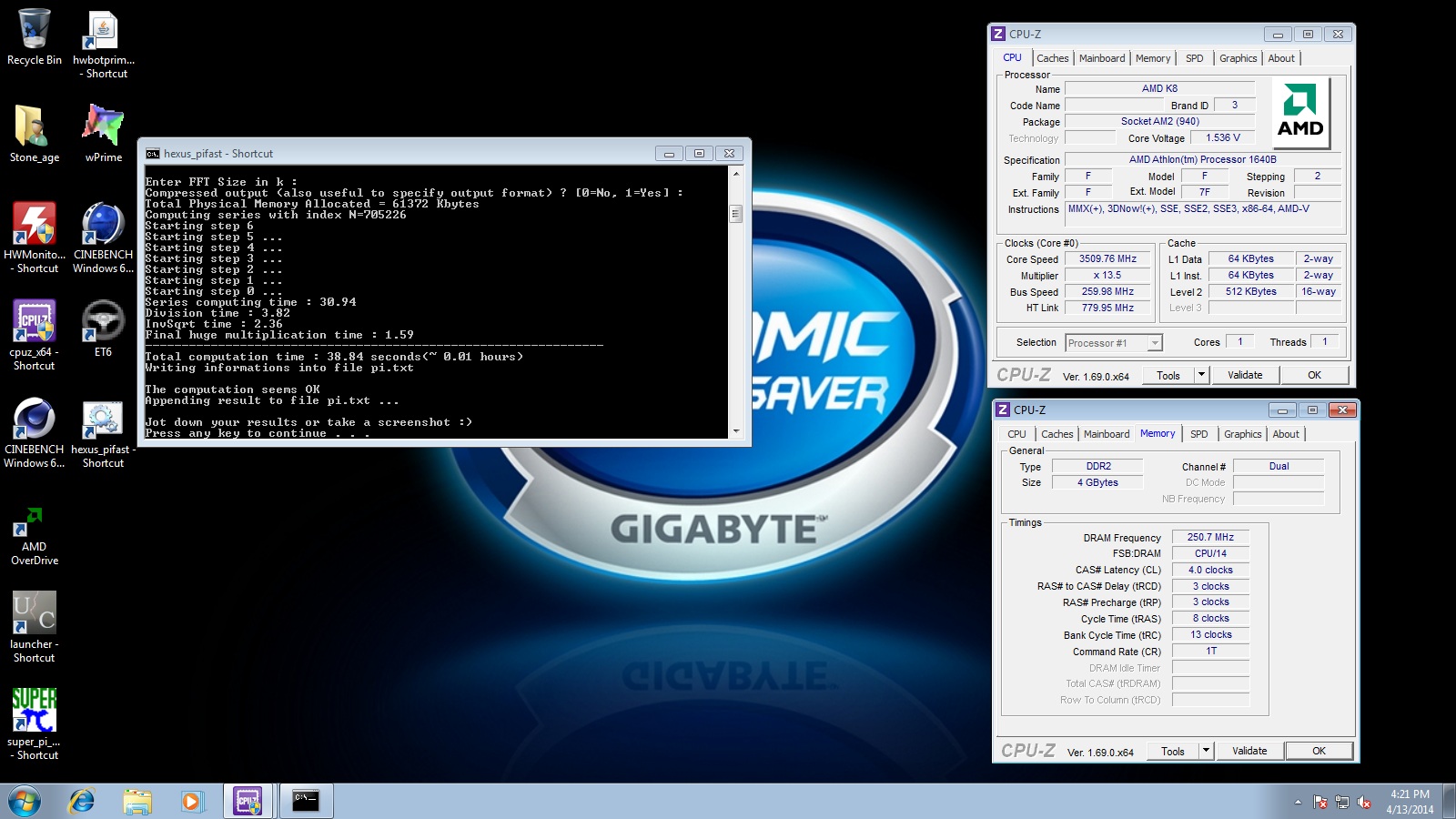The width and height of the screenshot is (1456, 819).
Task: Open Caches tab in bottom CPU-Z
Action: [x=1057, y=434]
